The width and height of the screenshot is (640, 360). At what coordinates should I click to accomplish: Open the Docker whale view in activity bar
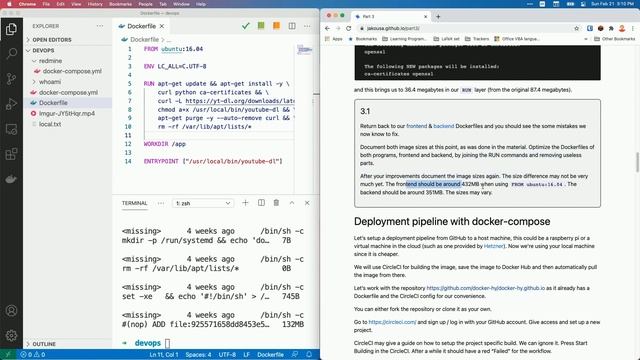(11, 179)
